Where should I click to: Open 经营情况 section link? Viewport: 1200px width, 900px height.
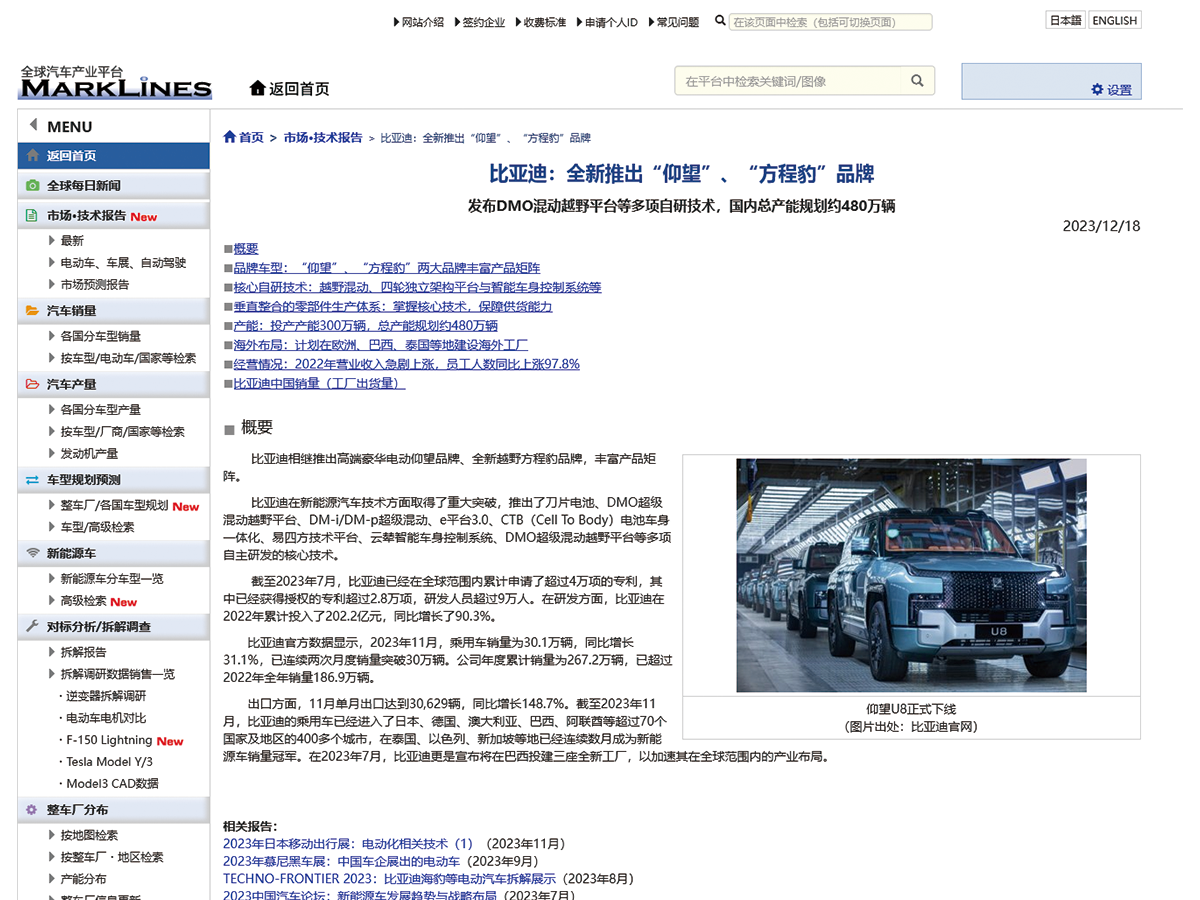click(407, 364)
